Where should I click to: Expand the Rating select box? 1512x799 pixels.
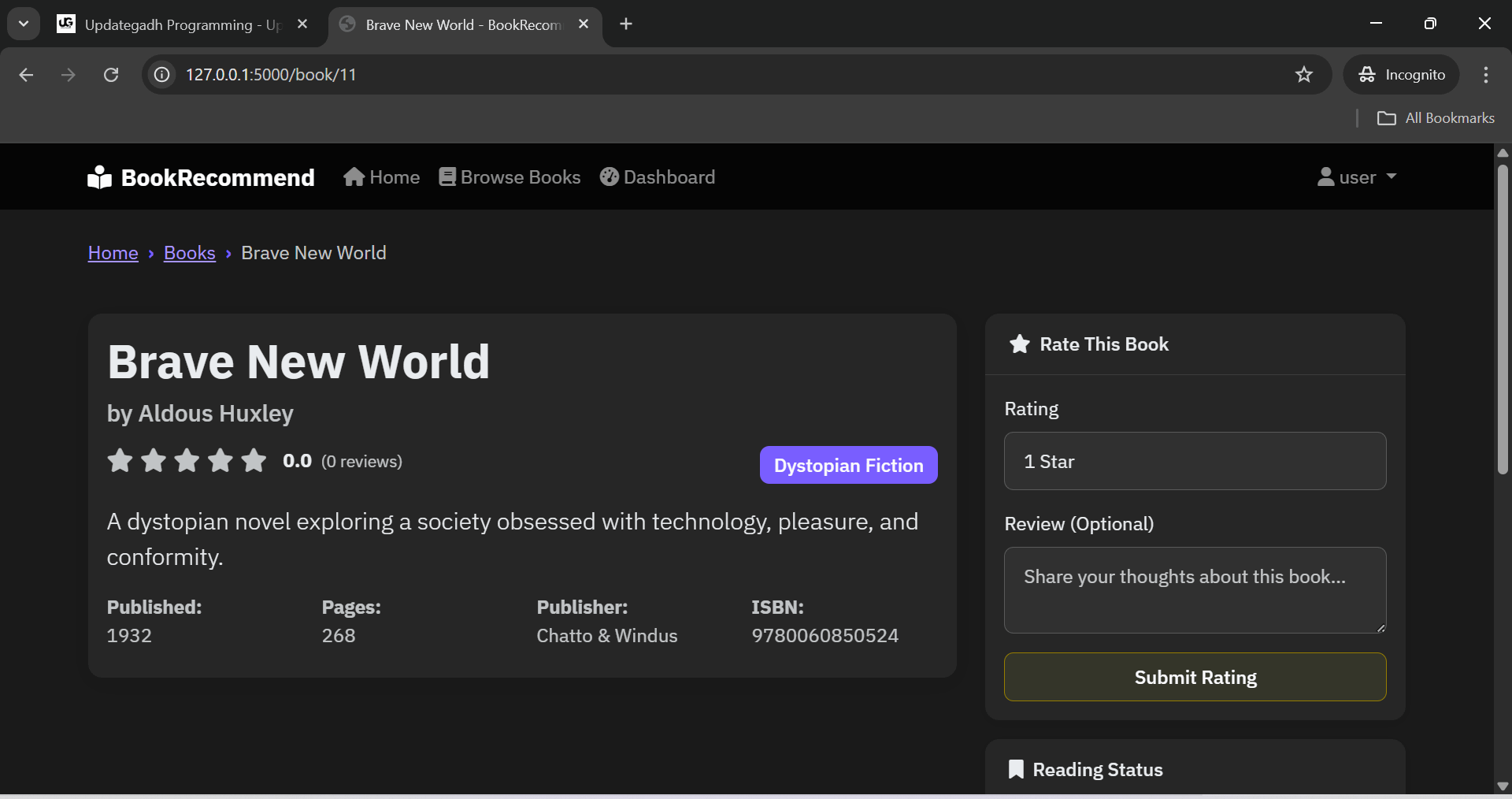1195,461
